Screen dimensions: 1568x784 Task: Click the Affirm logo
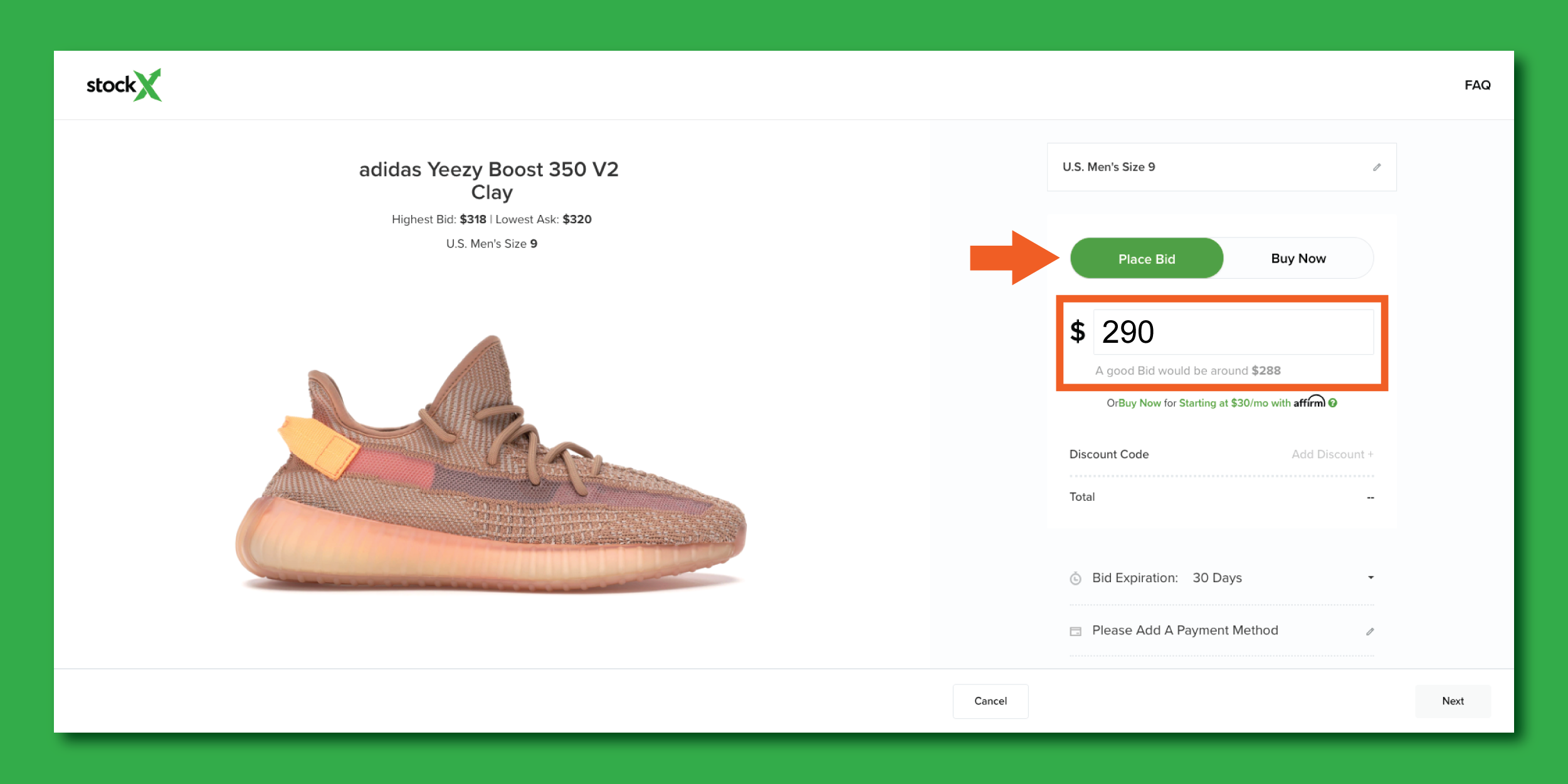pyautogui.click(x=1309, y=402)
